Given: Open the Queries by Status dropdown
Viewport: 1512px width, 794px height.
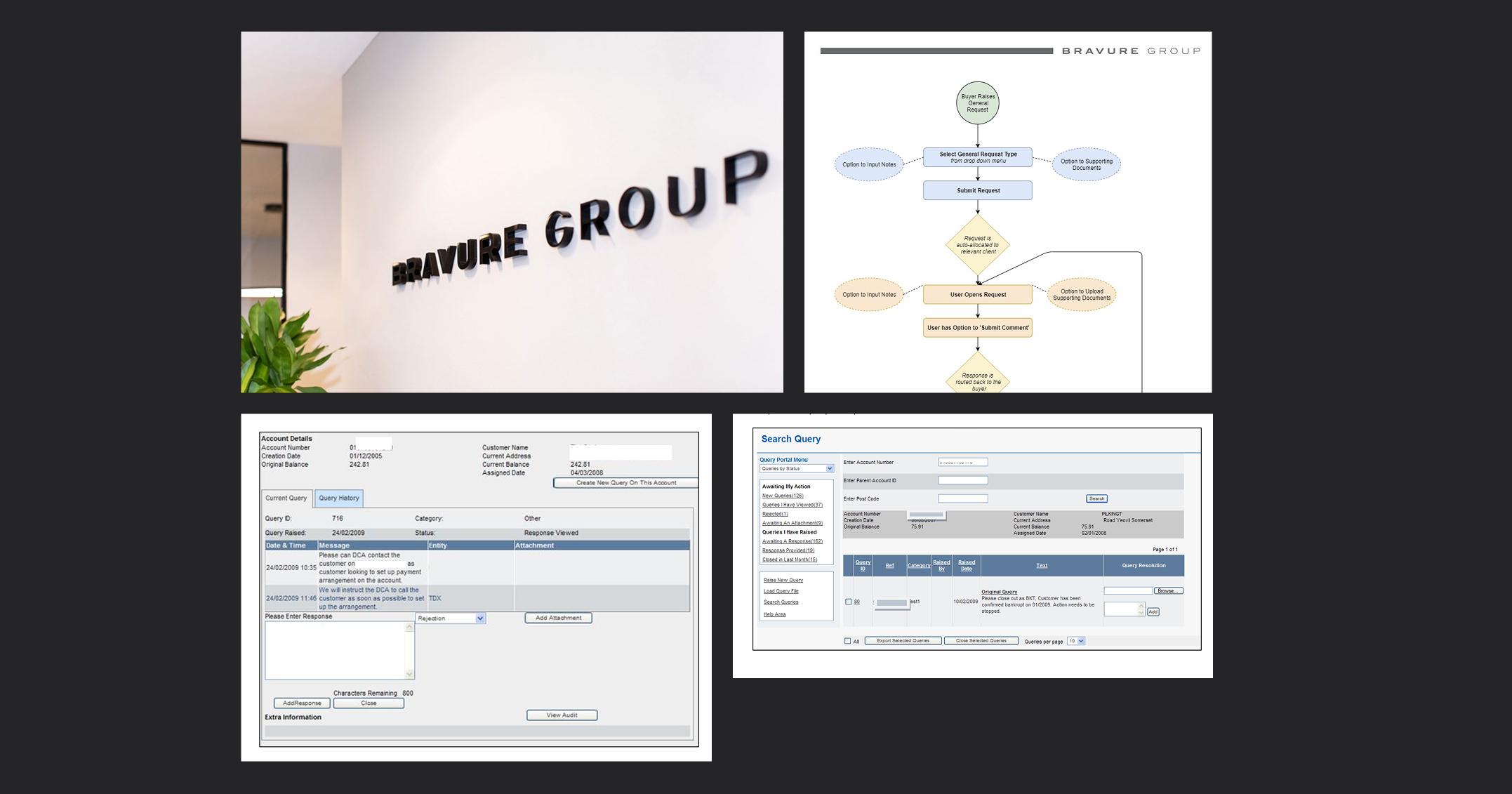Looking at the screenshot, I should tap(829, 468).
